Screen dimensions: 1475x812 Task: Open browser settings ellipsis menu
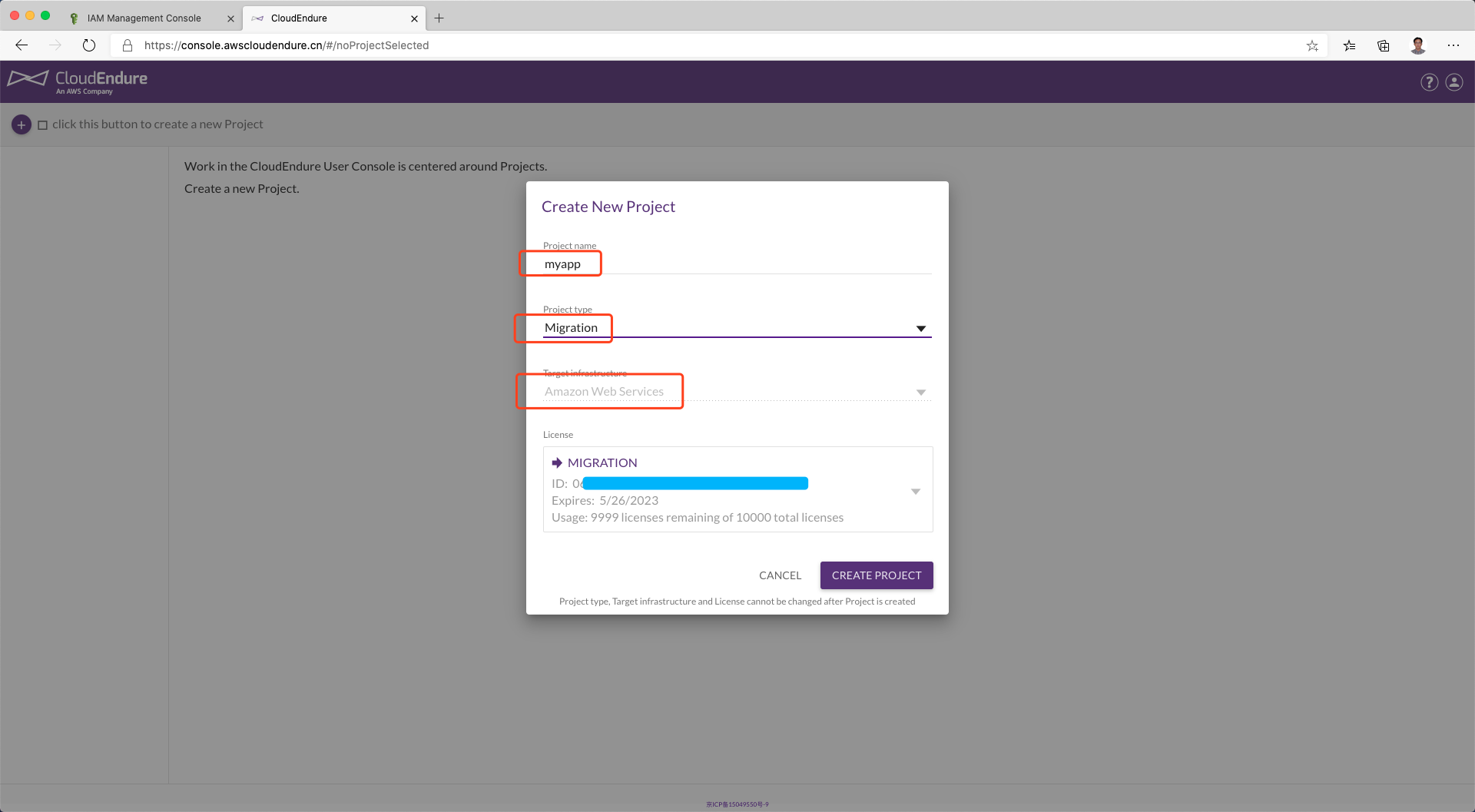click(x=1453, y=46)
